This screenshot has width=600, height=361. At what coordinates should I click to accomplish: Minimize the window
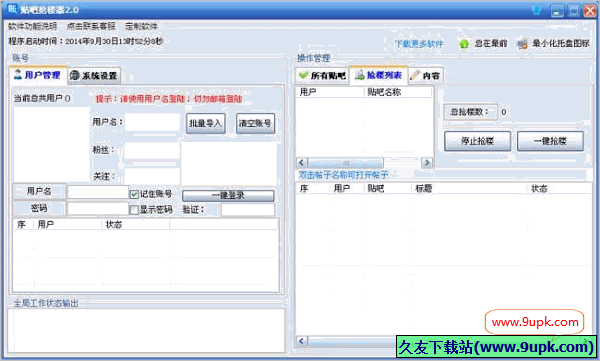tap(557, 10)
